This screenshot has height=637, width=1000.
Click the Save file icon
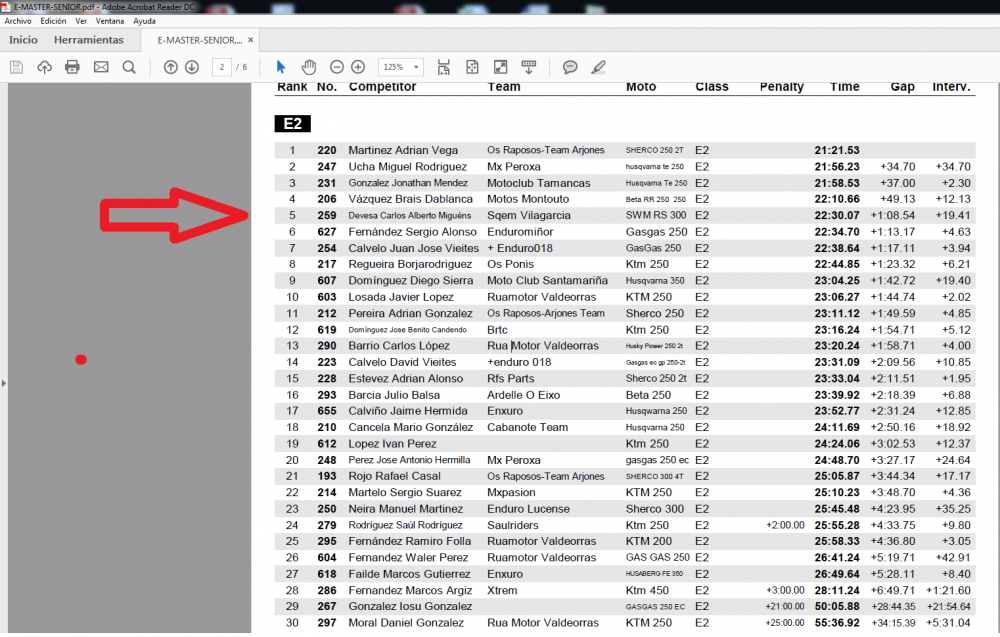(x=17, y=67)
